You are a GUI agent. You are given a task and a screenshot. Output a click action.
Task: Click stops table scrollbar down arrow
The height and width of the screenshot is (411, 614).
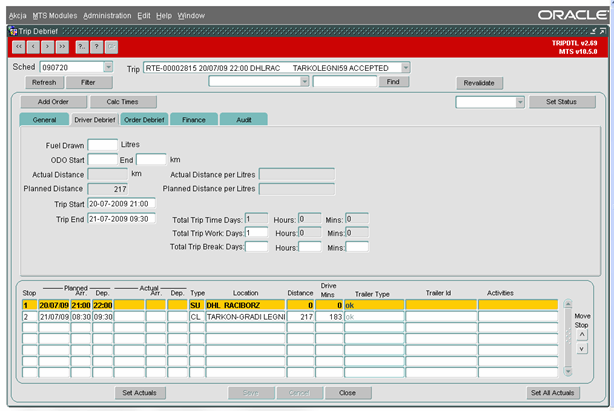[x=568, y=371]
